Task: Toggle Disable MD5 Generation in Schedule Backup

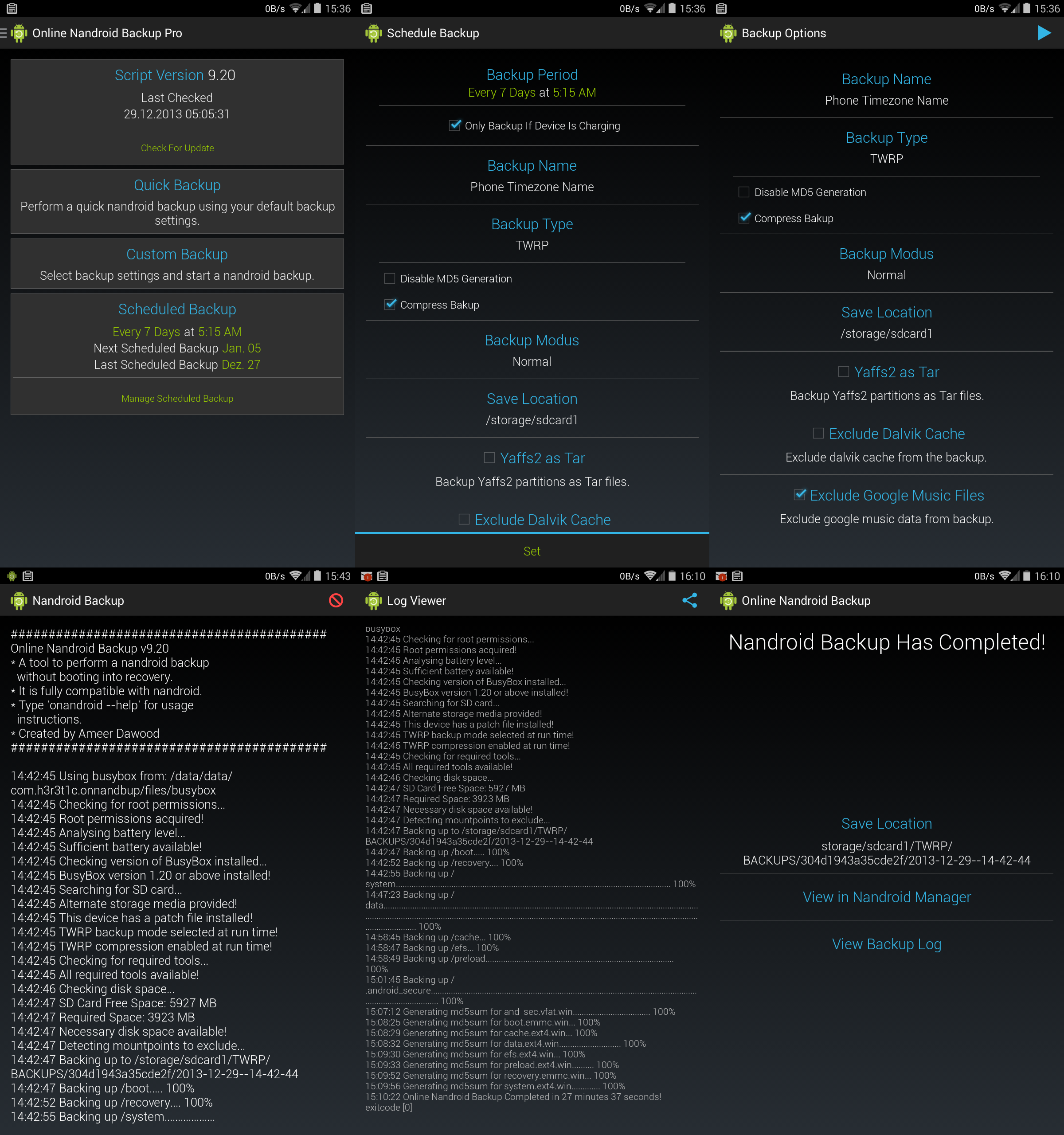Action: click(x=390, y=278)
